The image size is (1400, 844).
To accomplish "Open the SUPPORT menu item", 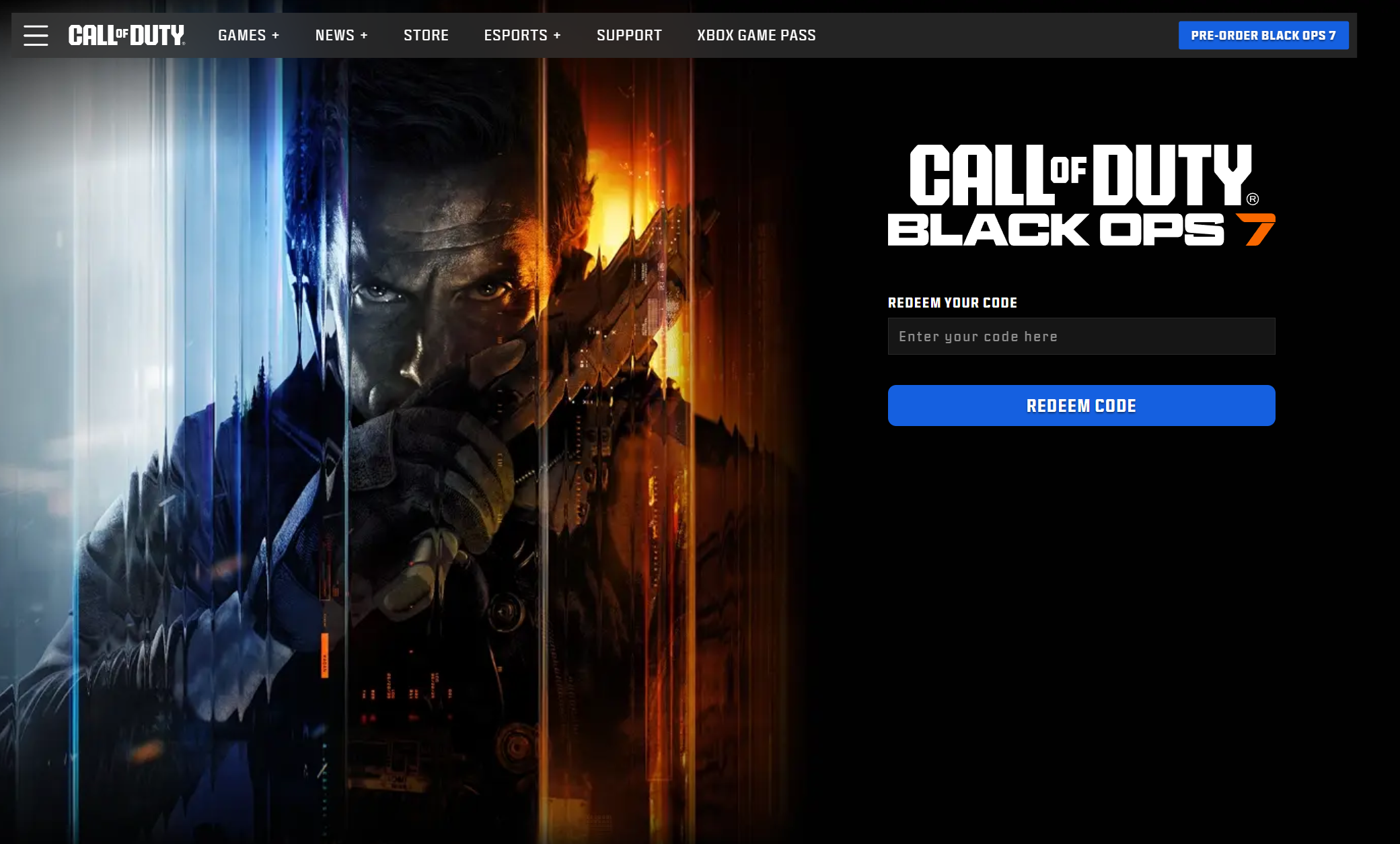I will pyautogui.click(x=629, y=35).
